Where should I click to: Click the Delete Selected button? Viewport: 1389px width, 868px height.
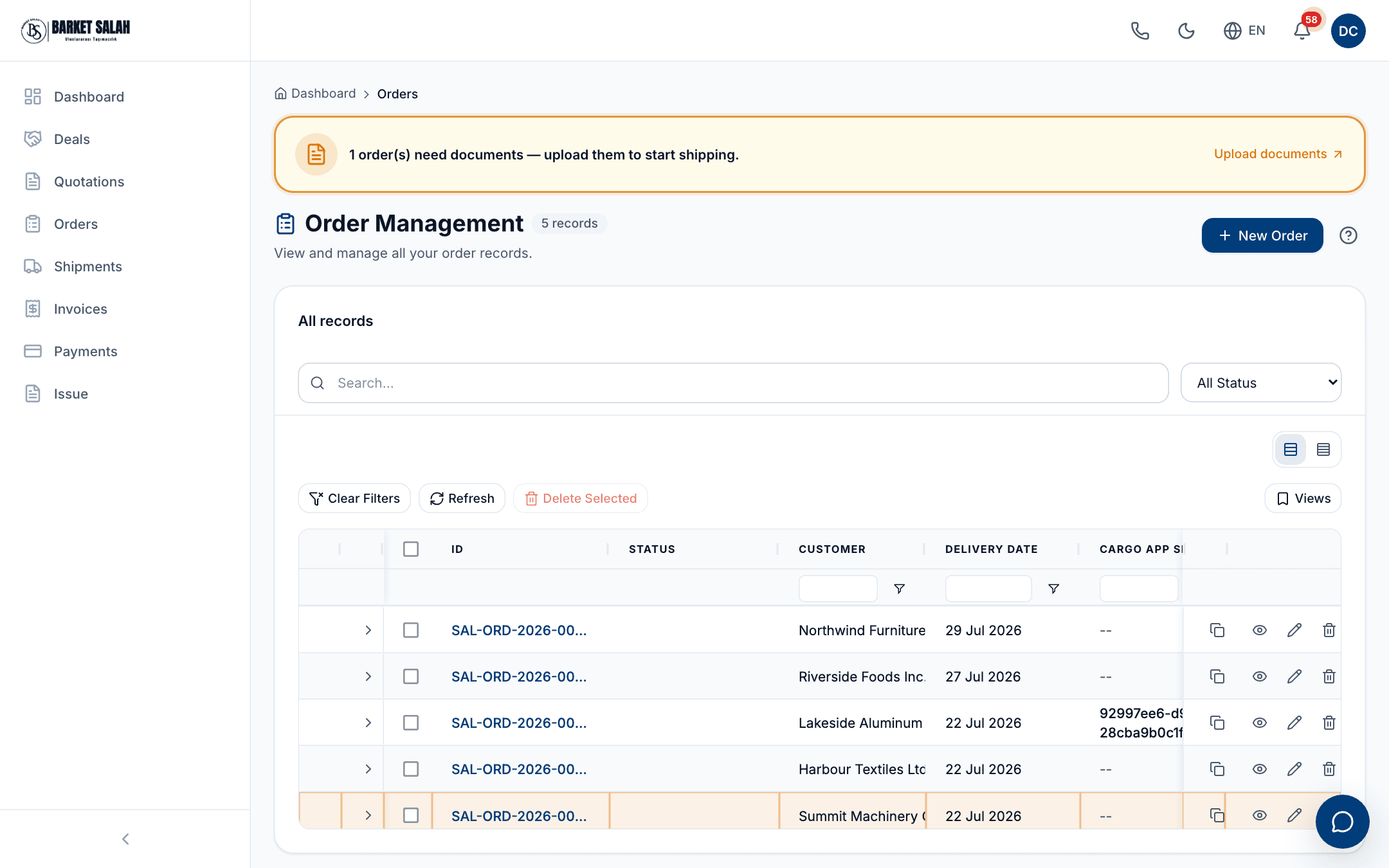click(580, 498)
